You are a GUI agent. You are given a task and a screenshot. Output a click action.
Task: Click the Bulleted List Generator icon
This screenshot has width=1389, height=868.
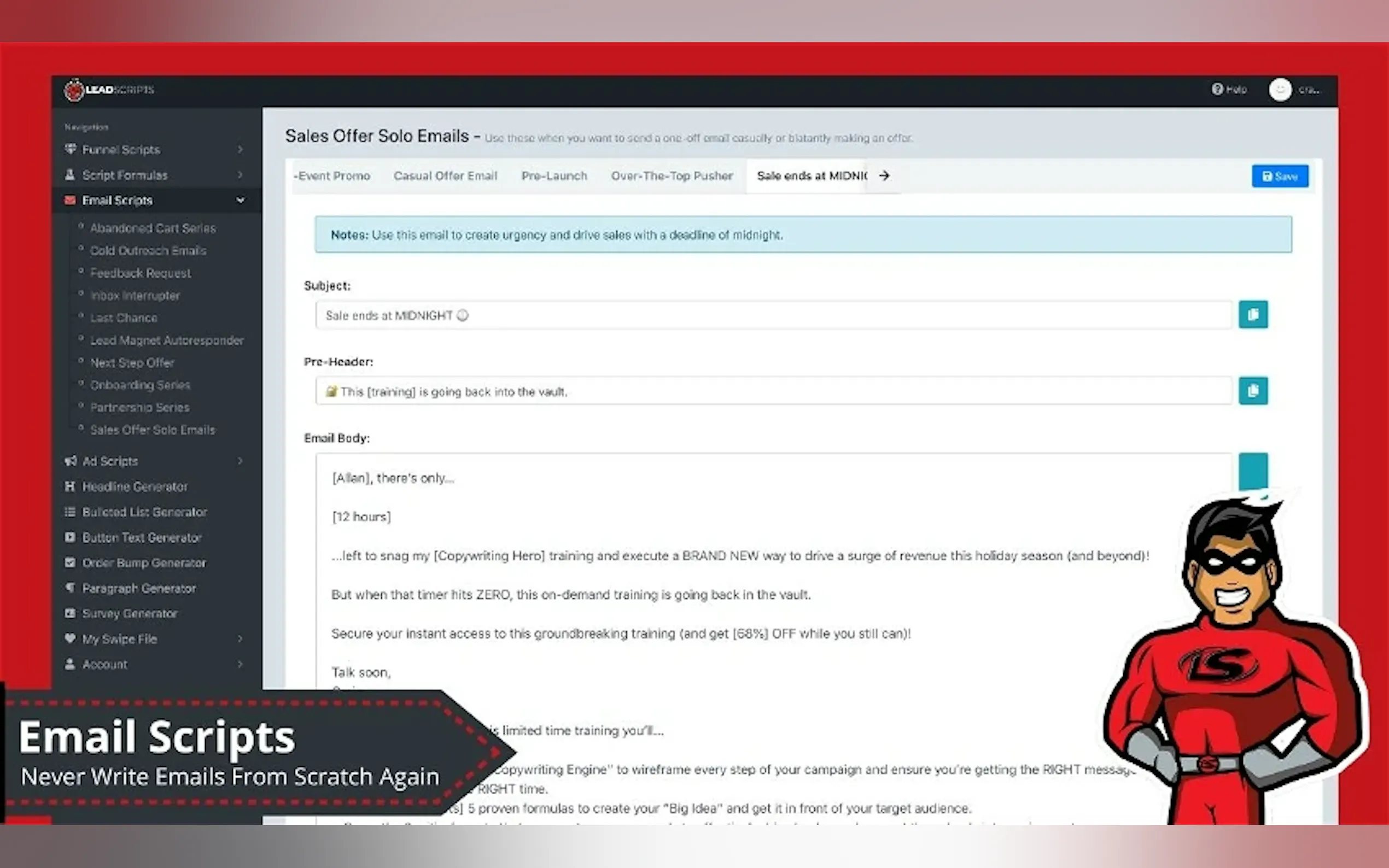(70, 512)
